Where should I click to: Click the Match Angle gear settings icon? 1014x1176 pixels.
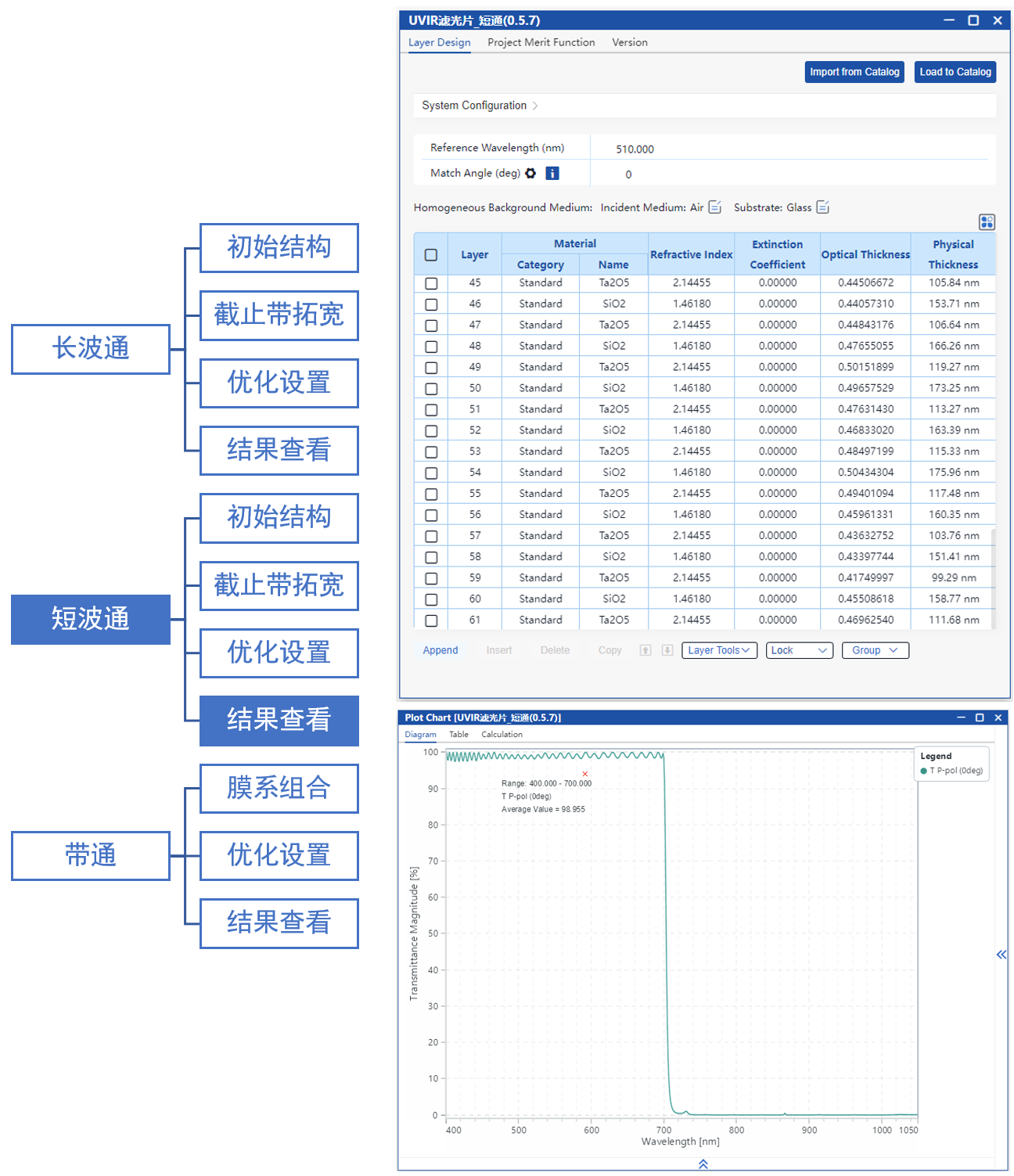pos(530,173)
